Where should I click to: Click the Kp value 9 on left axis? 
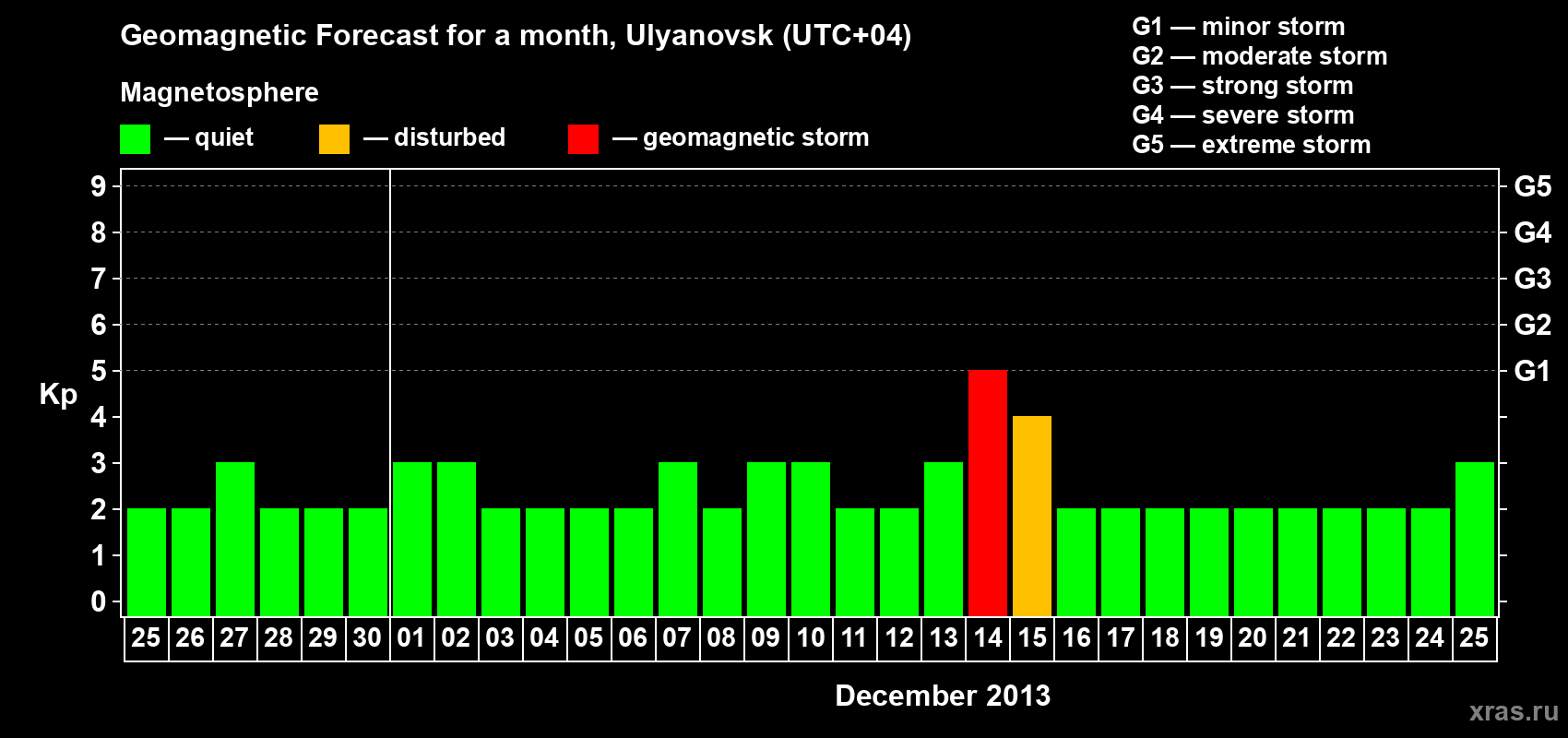[x=99, y=186]
